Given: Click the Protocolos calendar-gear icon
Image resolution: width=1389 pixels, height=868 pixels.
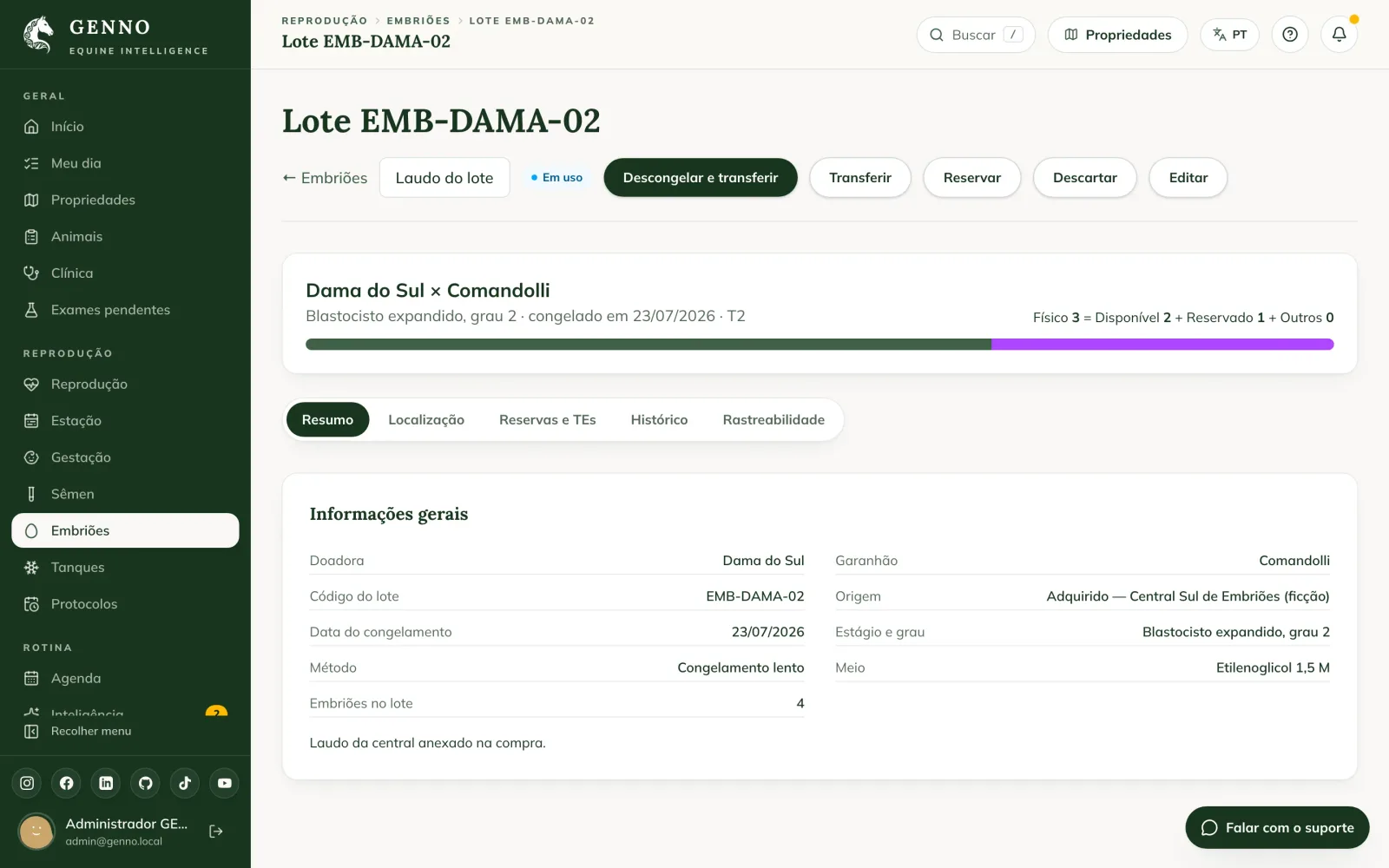Looking at the screenshot, I should [31, 604].
